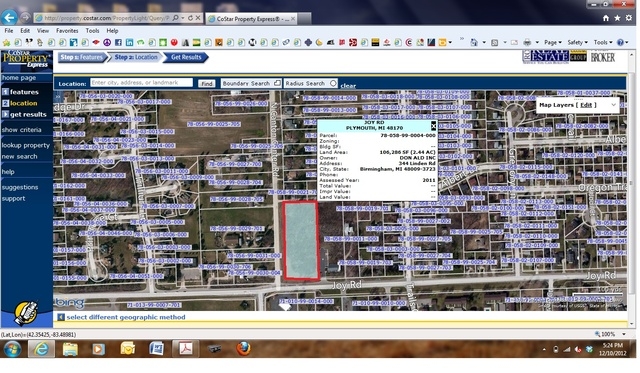640x373 pixels.
Task: Open the favorites star icon
Action: (x=617, y=18)
